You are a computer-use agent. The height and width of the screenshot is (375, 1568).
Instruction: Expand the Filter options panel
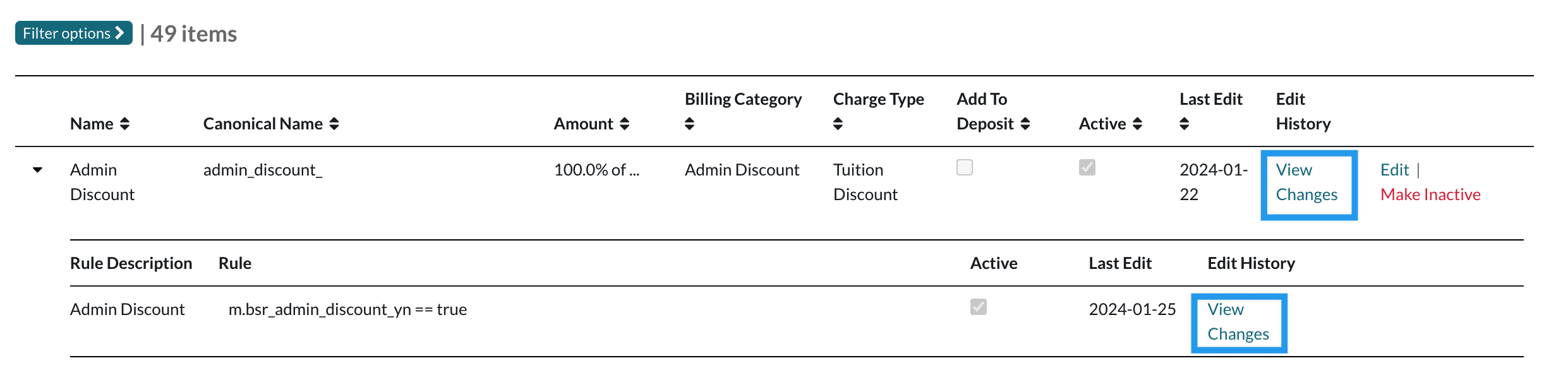pos(73,33)
